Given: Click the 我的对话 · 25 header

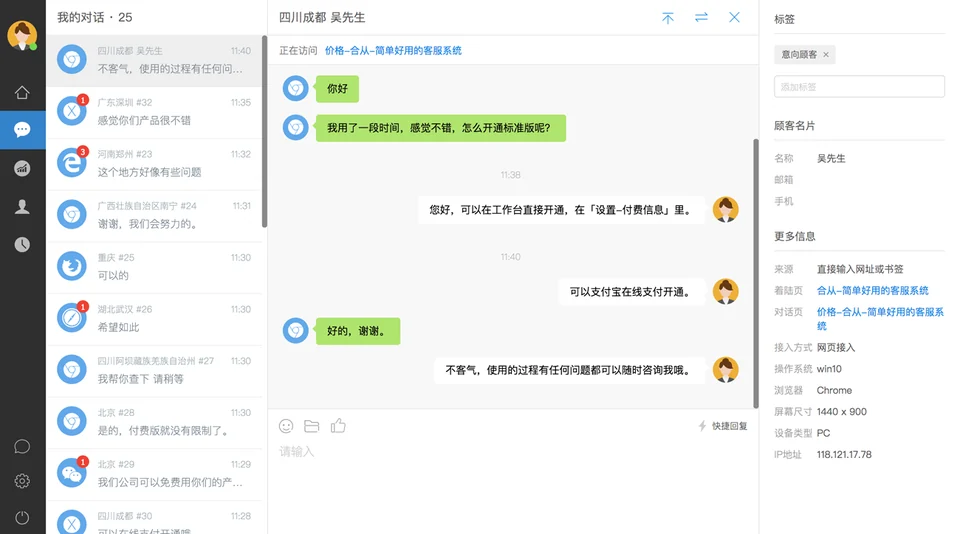Looking at the screenshot, I should [94, 17].
